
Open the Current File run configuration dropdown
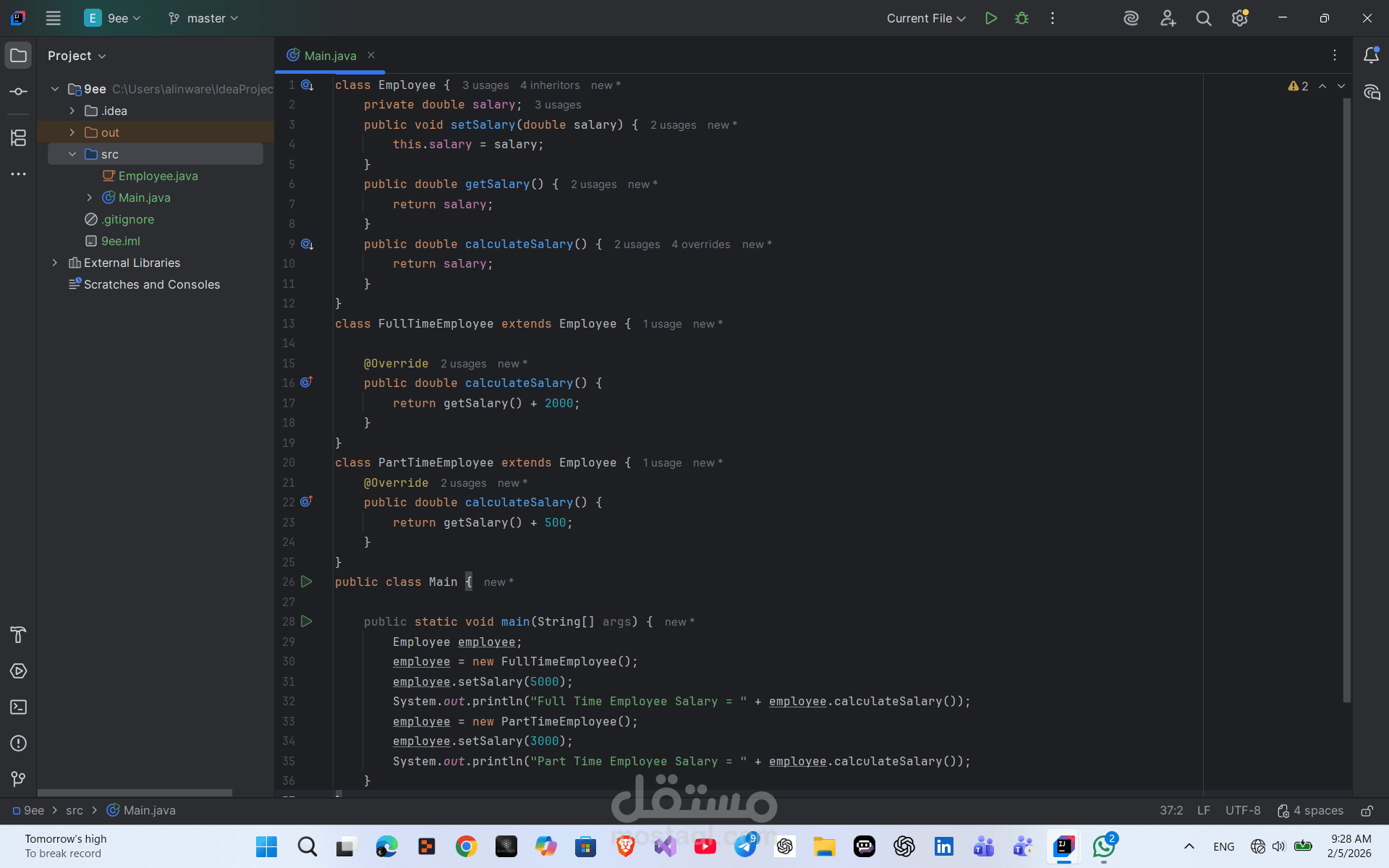[x=926, y=18]
